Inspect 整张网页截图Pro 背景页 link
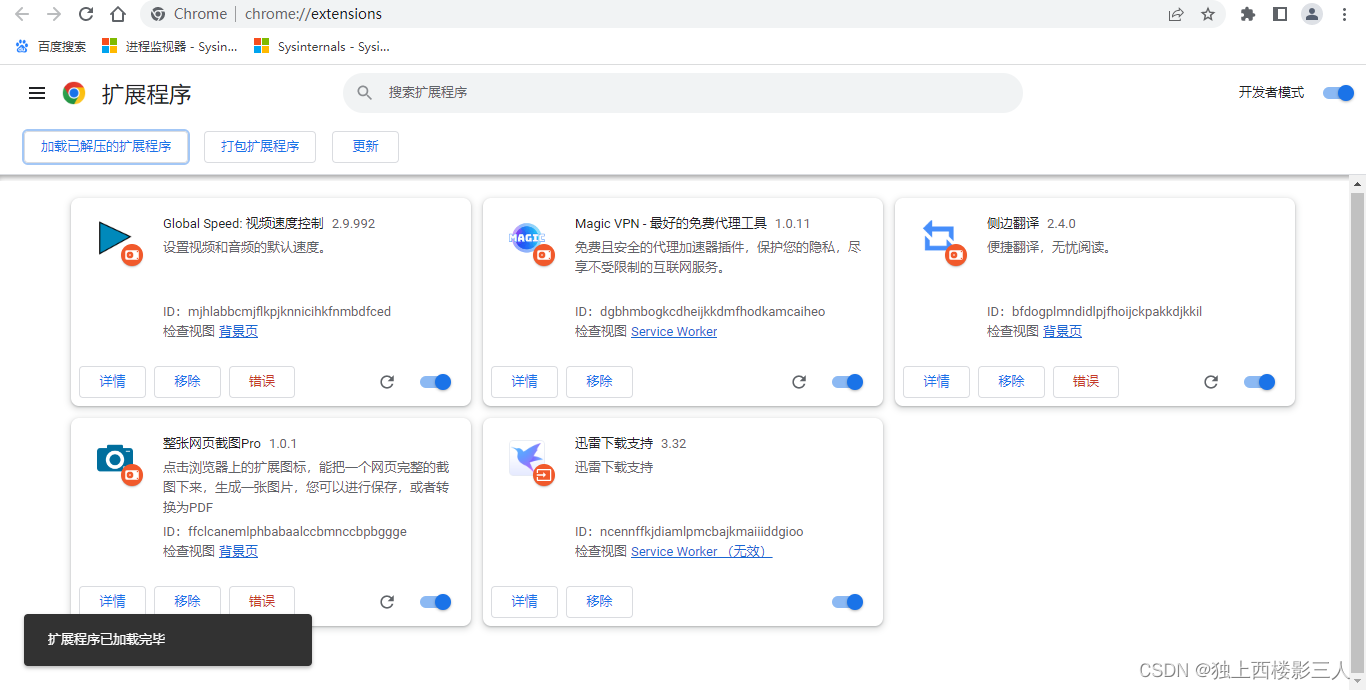Screen dimensions: 1366x690 (x=238, y=552)
